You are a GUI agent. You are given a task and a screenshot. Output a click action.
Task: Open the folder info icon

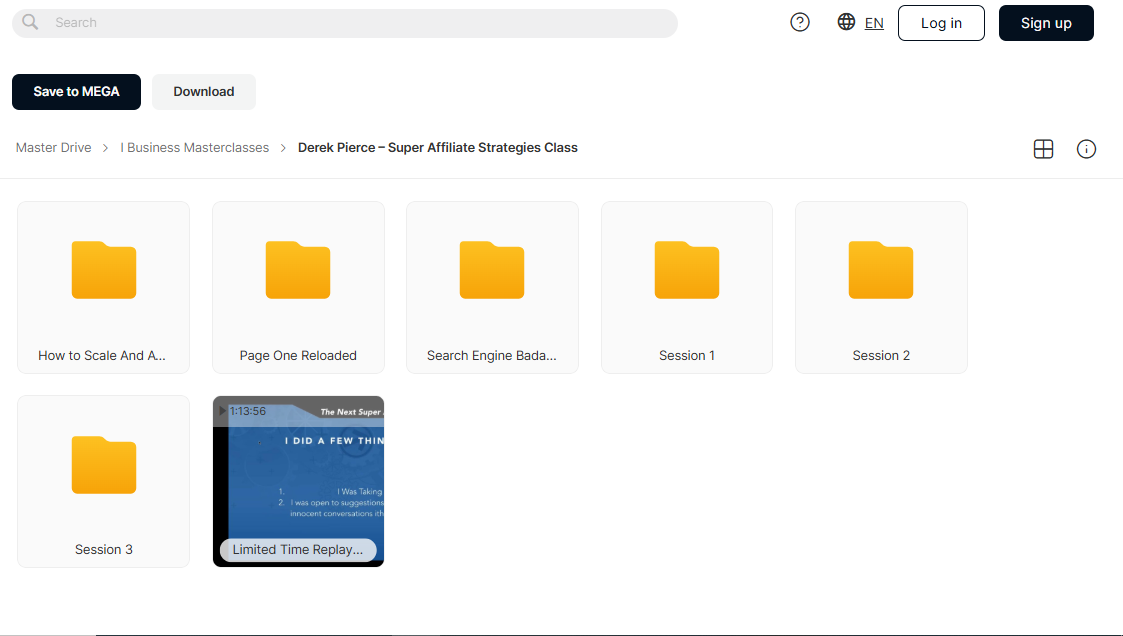coord(1086,148)
